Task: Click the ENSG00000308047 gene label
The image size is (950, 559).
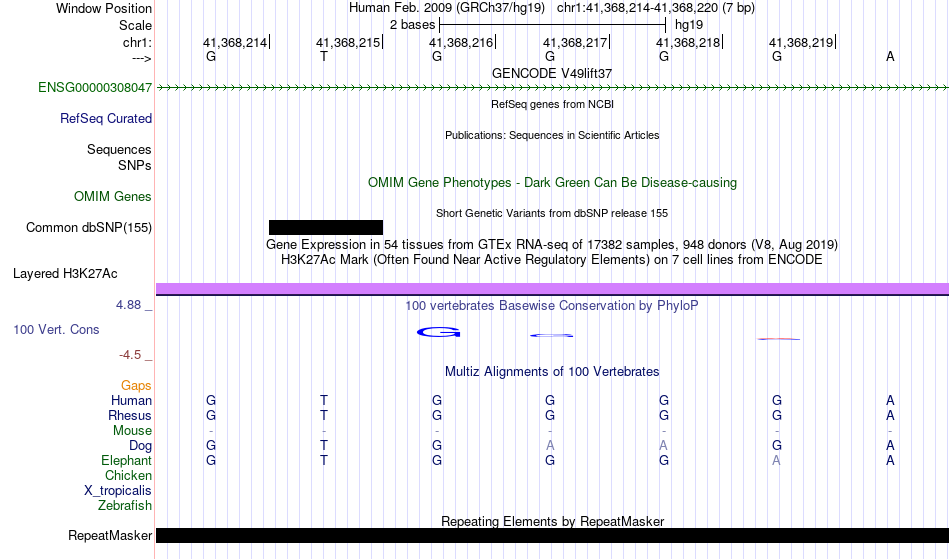Action: (x=95, y=88)
